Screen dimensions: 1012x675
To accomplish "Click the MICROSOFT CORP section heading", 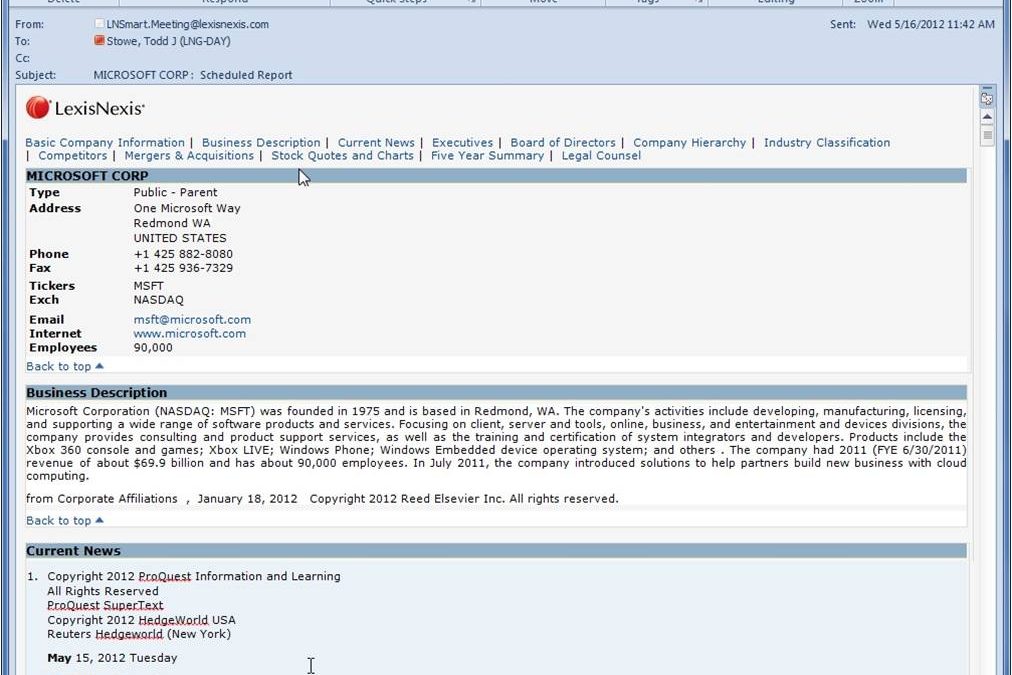I will pos(87,176).
